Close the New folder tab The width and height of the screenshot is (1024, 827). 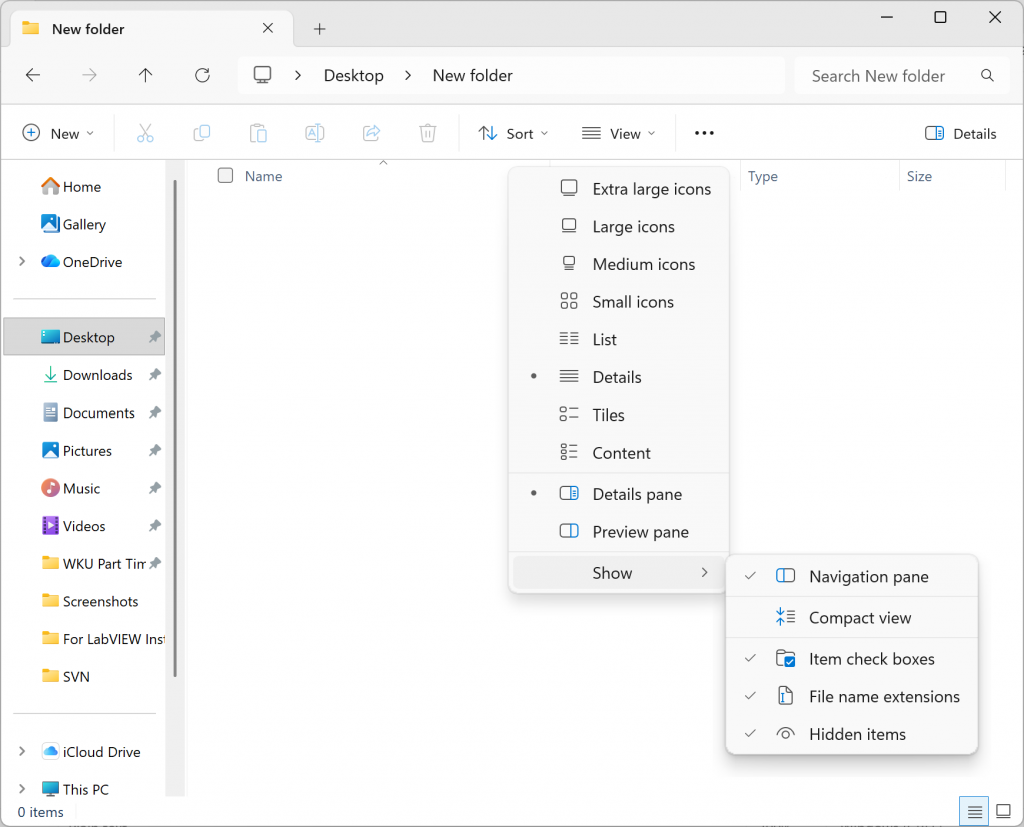(268, 28)
